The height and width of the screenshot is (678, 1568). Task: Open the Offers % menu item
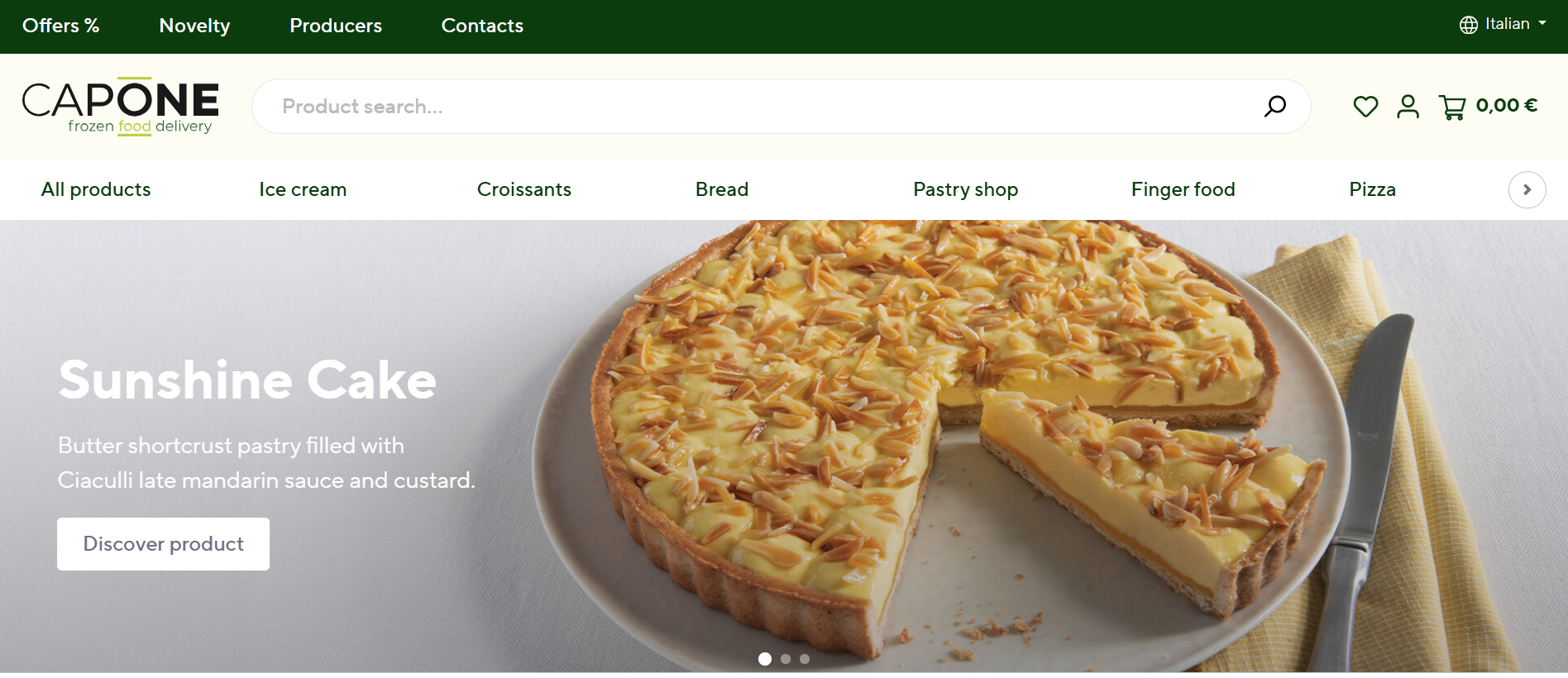(x=61, y=26)
